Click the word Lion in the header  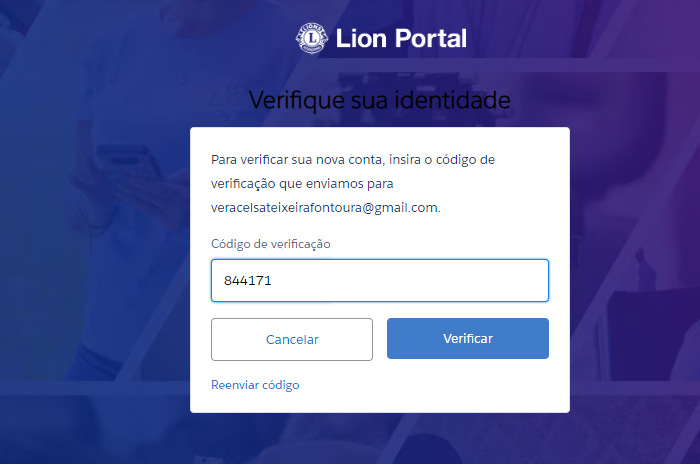(x=361, y=38)
